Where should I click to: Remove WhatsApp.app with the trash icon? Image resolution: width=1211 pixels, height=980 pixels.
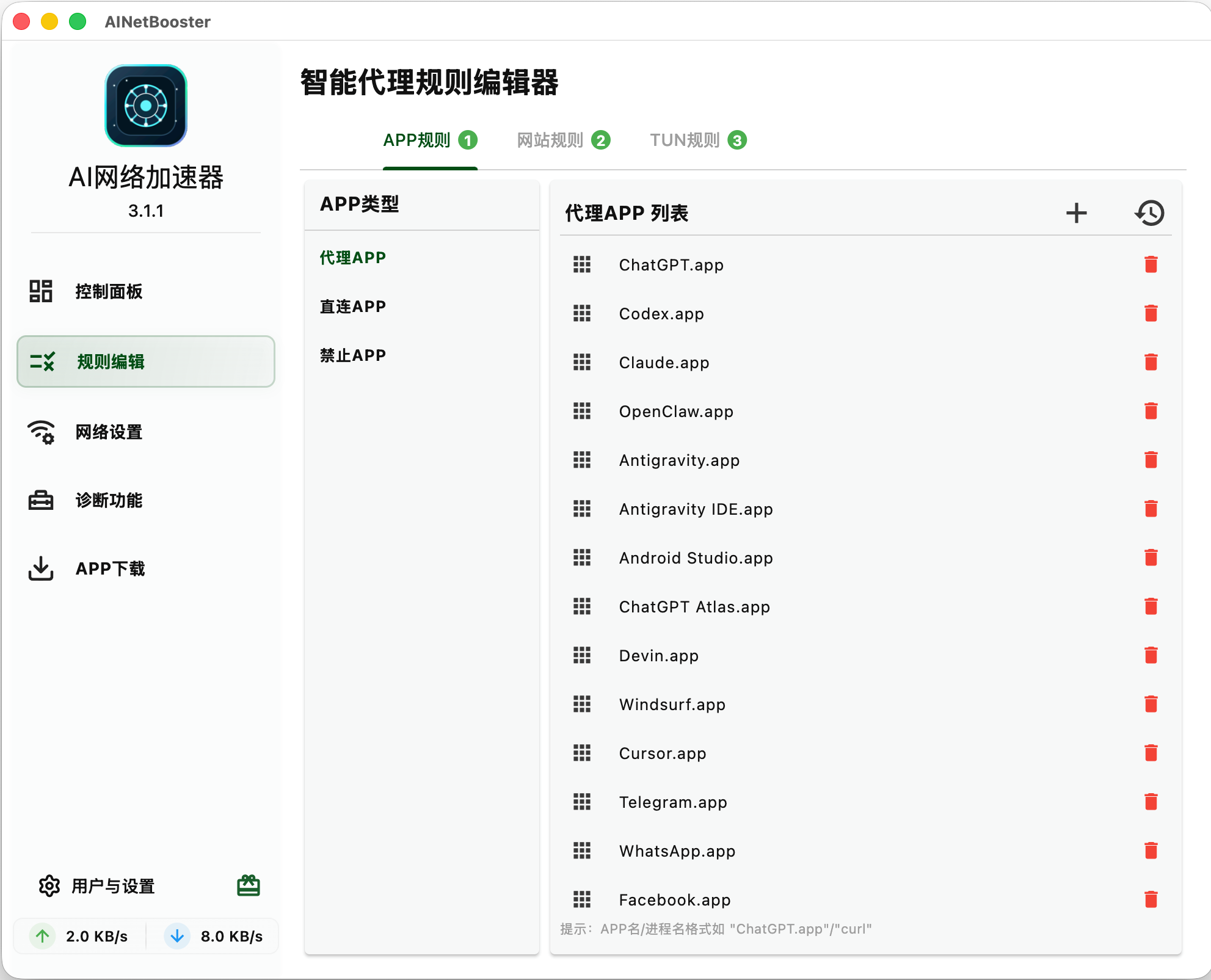point(1151,851)
